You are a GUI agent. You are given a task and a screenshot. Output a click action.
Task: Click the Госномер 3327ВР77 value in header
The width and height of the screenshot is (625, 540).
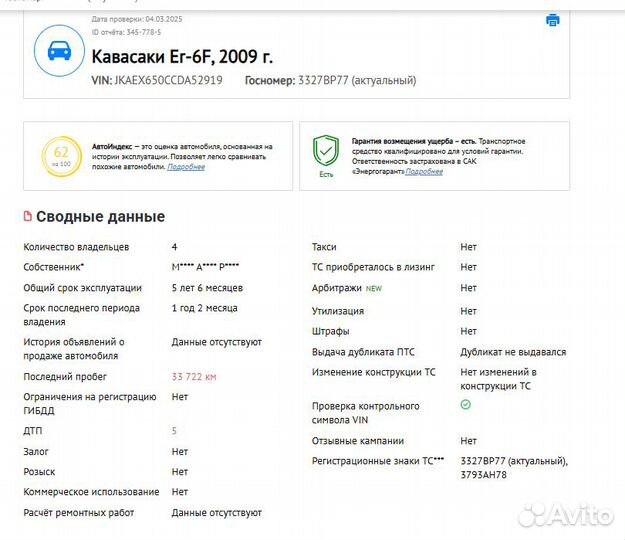pos(323,81)
